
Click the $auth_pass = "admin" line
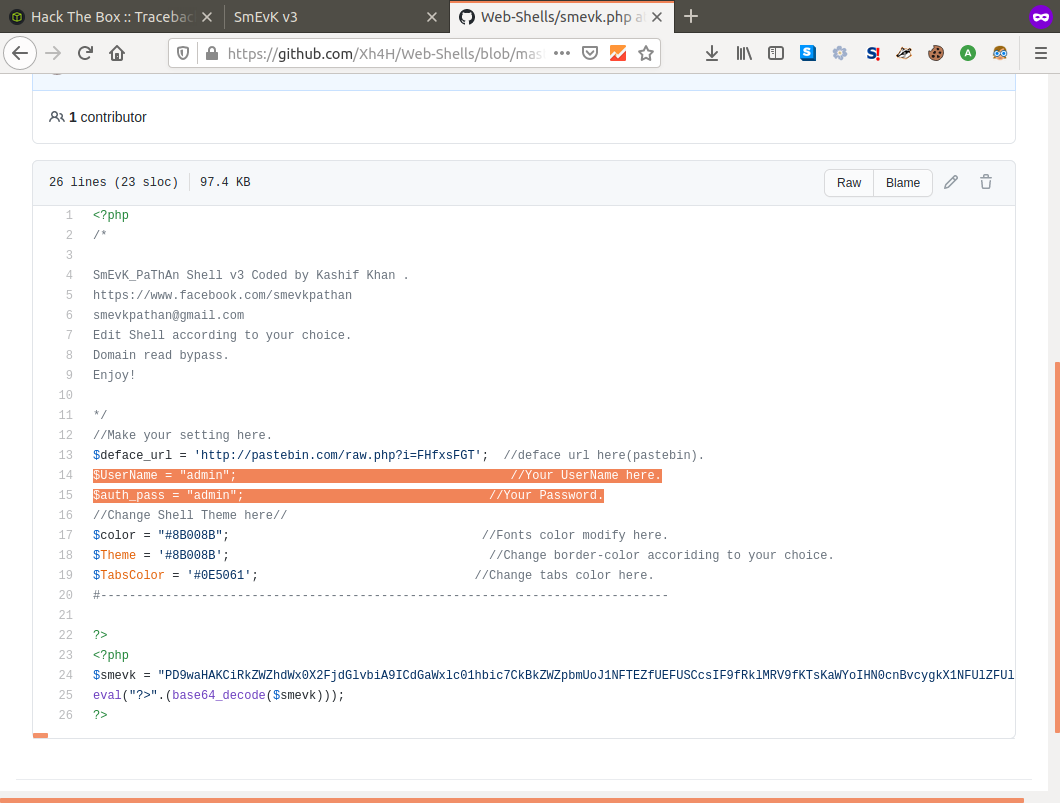coord(348,495)
